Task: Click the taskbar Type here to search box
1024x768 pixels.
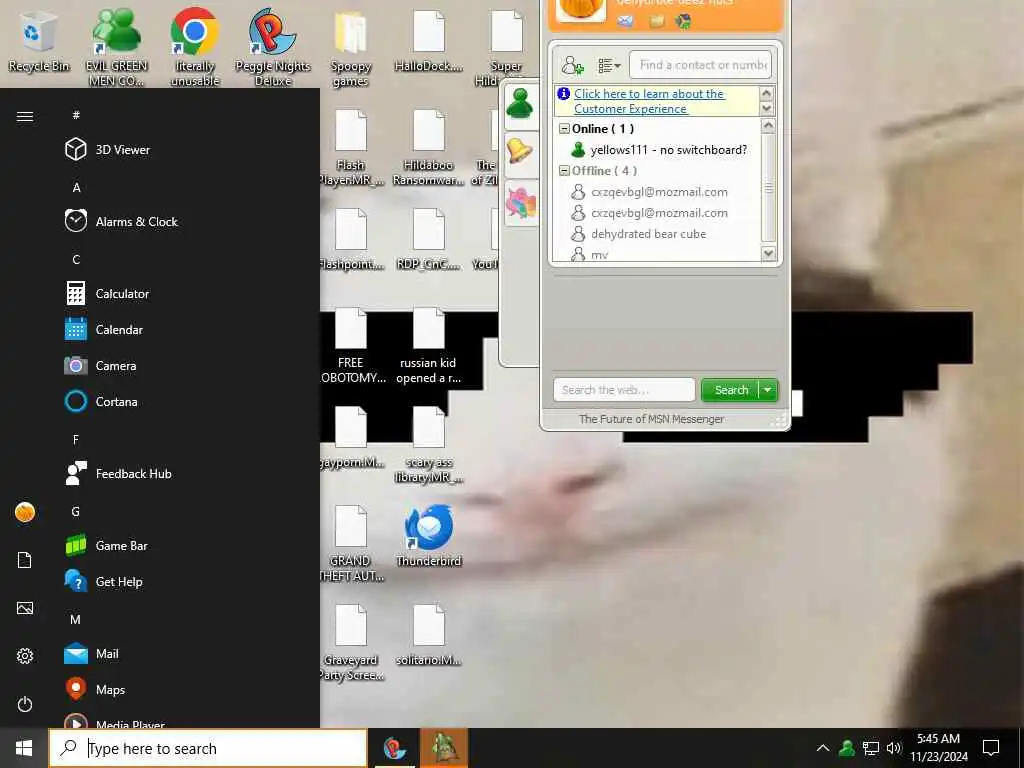Action: pos(208,748)
